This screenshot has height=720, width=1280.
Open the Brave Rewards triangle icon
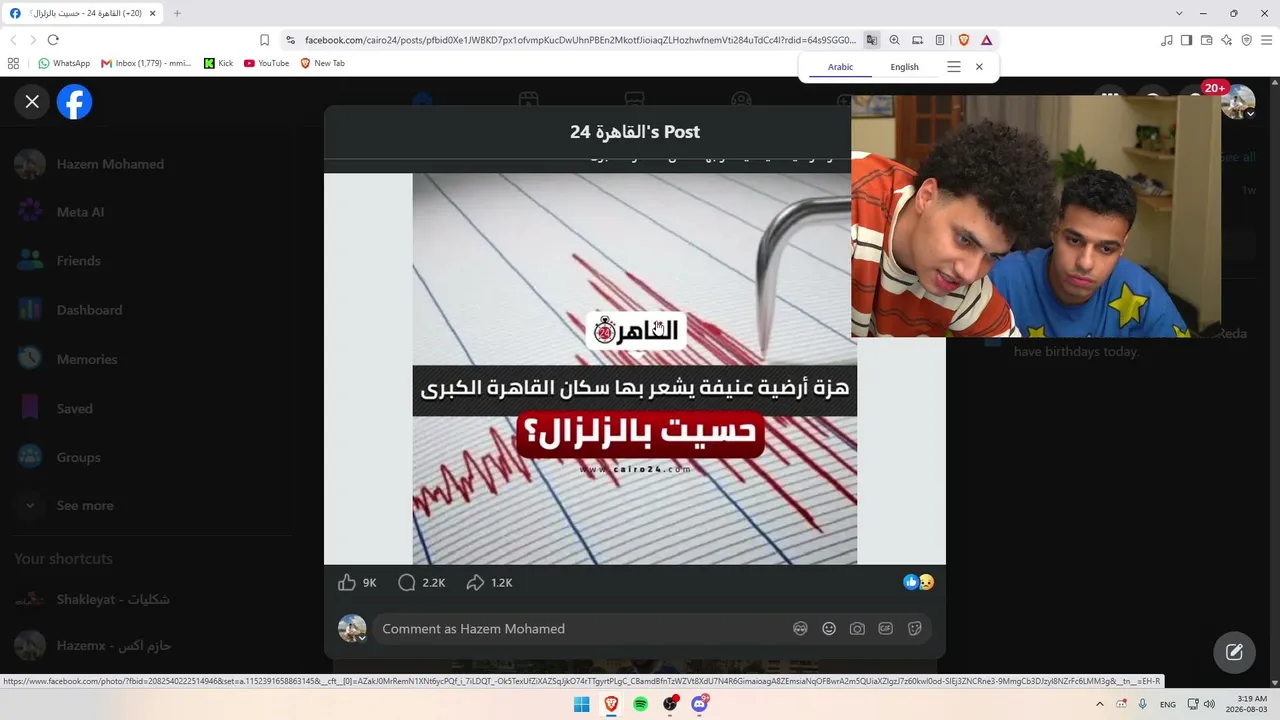[x=986, y=40]
